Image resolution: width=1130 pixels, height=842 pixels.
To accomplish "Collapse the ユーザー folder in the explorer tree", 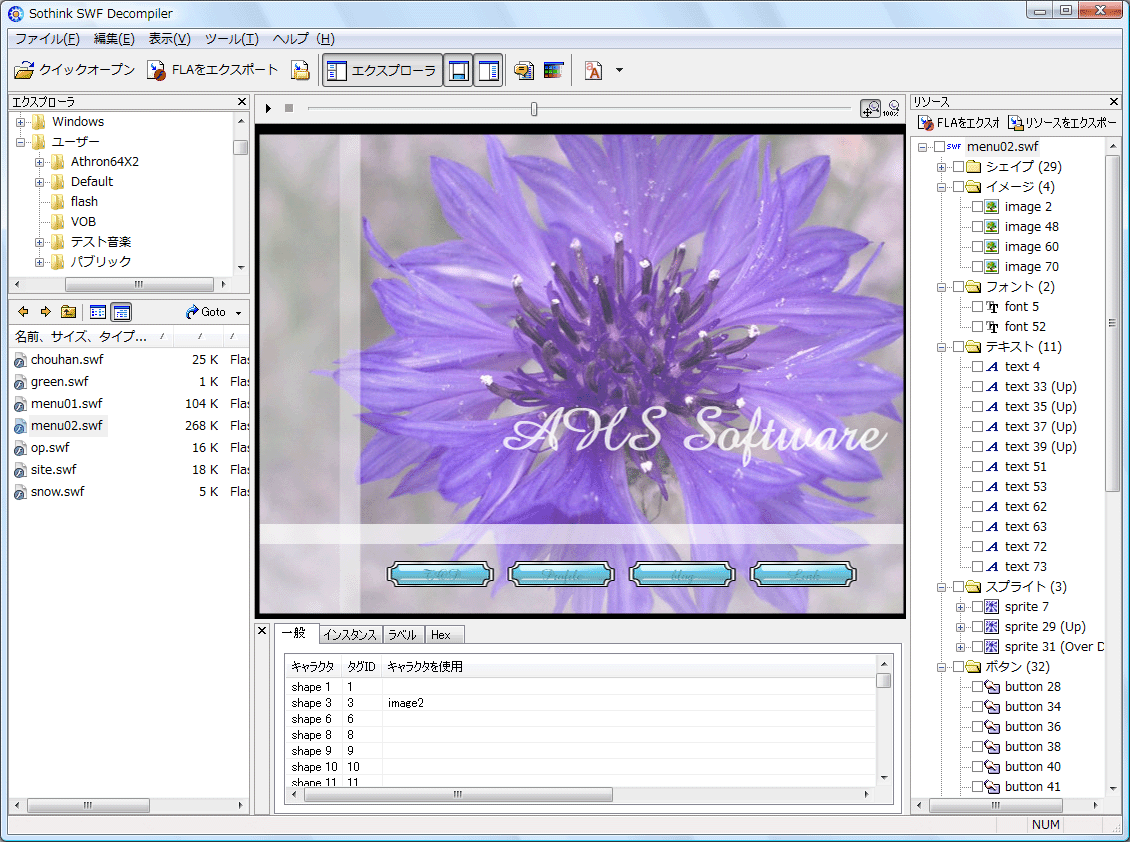I will pos(21,142).
